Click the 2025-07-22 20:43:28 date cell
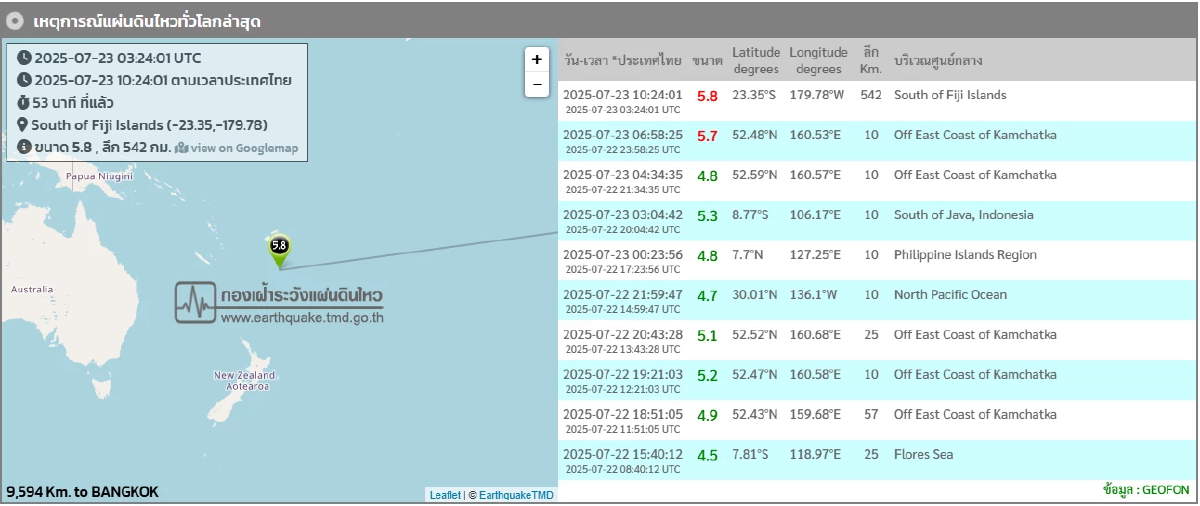 623,341
